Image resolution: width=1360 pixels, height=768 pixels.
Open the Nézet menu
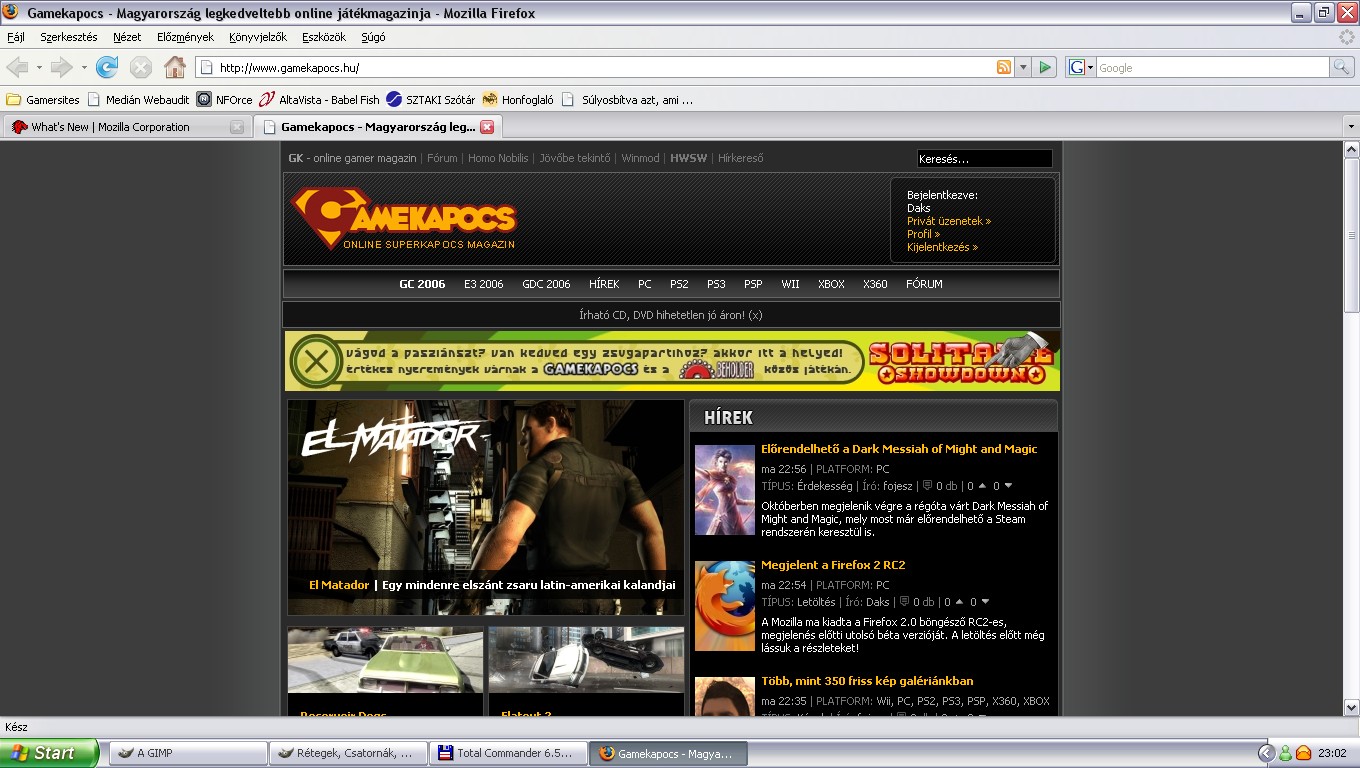coord(127,37)
